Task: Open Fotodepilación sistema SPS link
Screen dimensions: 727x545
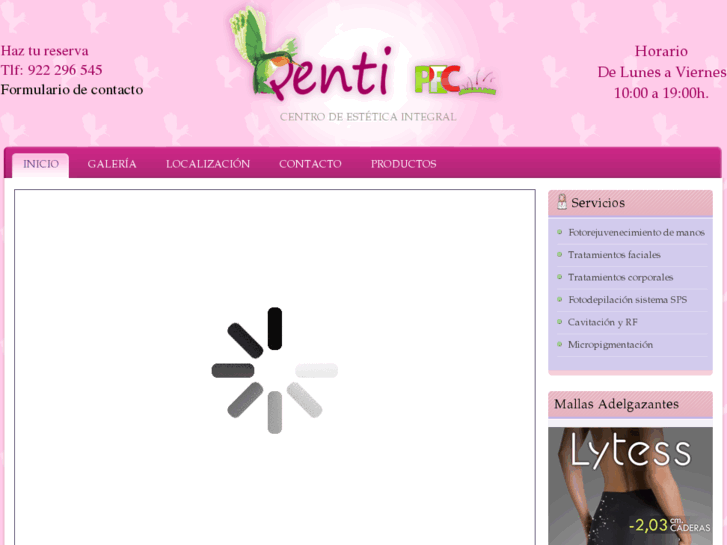Action: click(627, 300)
